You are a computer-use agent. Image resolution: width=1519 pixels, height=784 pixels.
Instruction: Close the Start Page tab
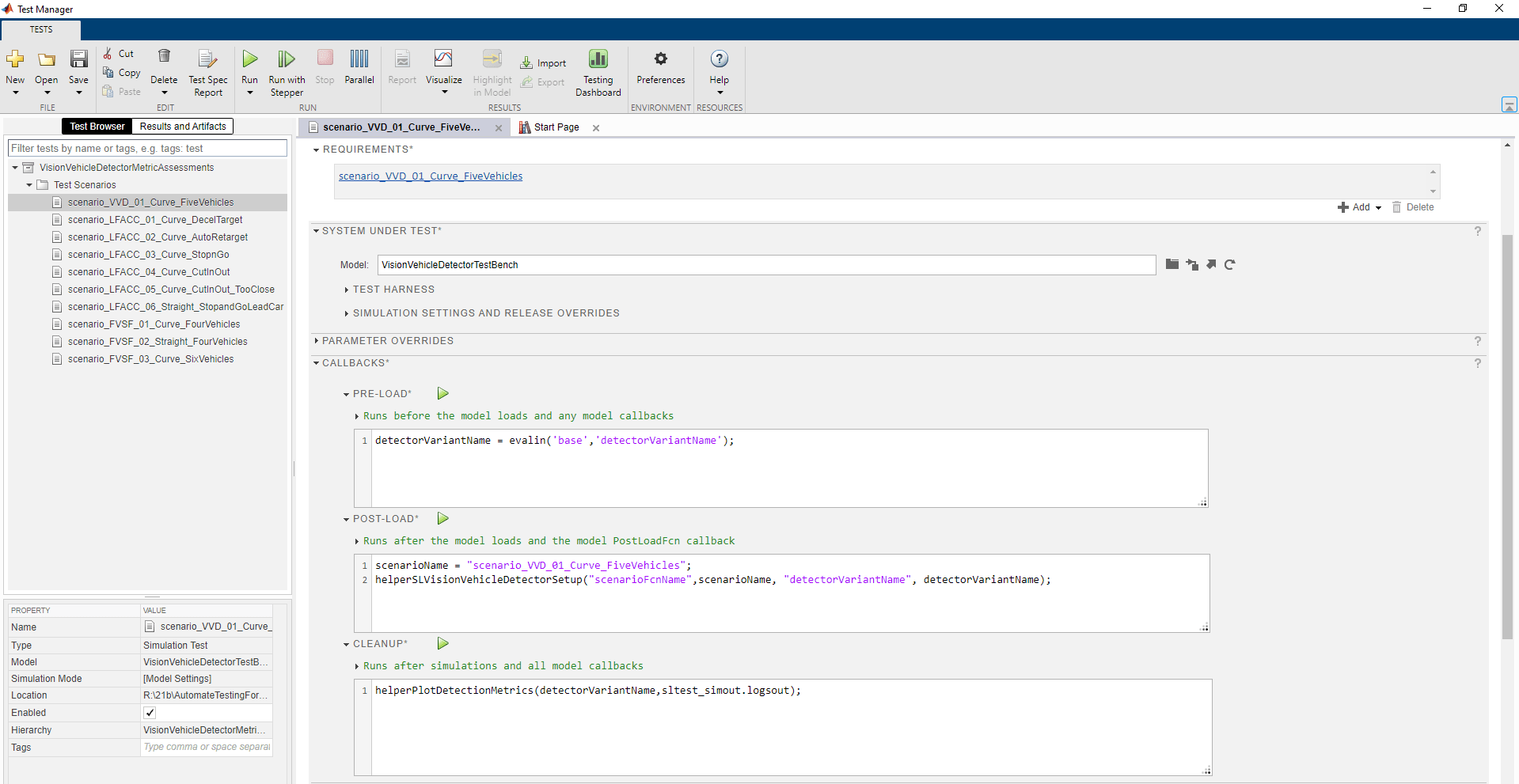tap(596, 128)
